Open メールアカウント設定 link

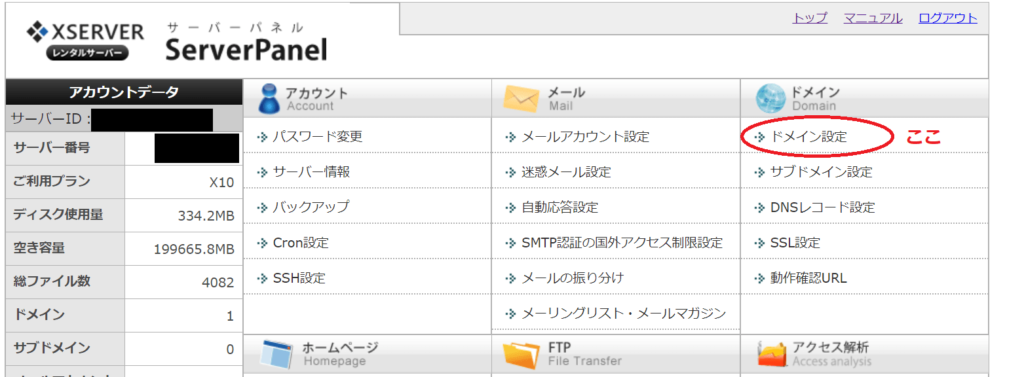click(x=586, y=137)
